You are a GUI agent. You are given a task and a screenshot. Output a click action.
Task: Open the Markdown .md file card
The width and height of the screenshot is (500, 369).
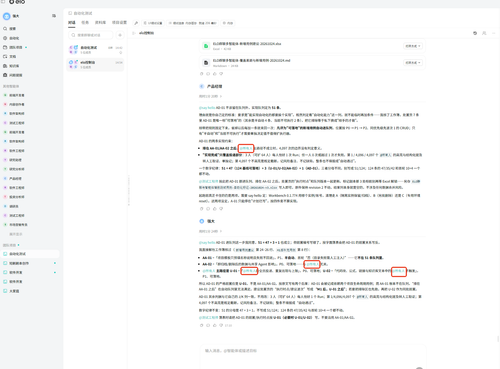[313, 63]
